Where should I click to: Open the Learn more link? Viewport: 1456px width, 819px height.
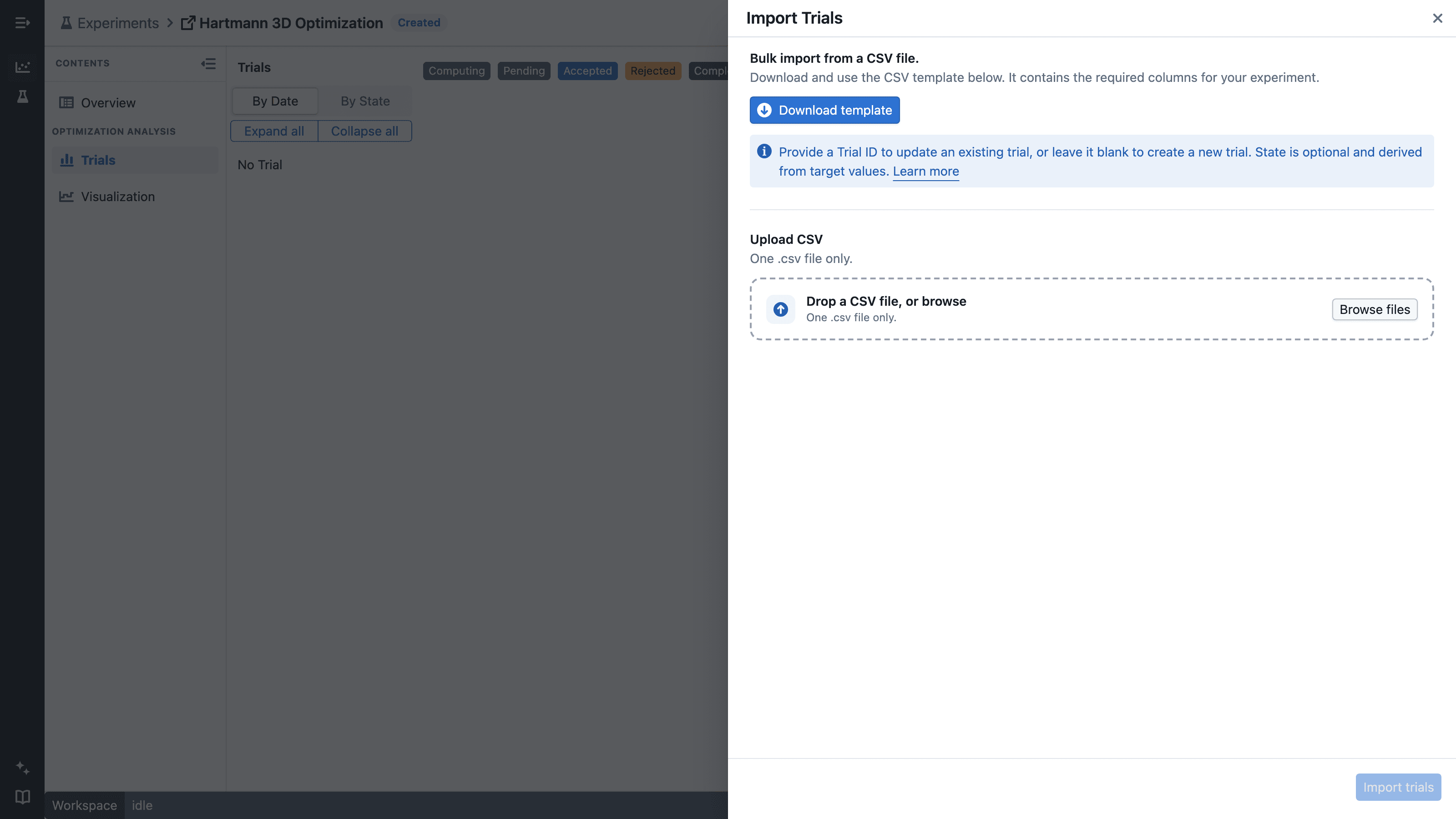click(926, 171)
